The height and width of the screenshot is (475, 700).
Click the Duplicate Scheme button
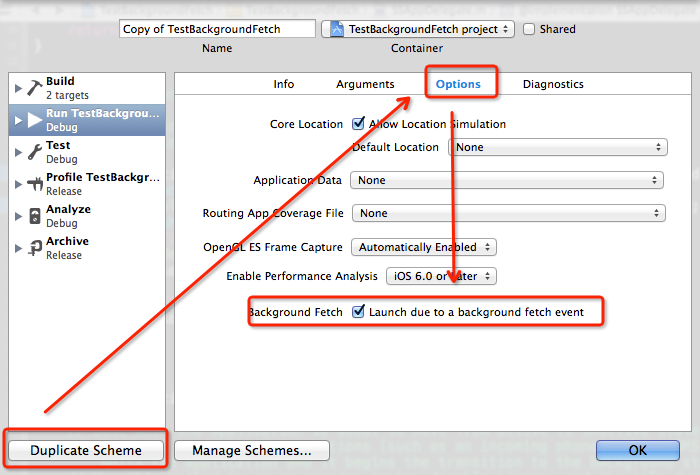[86, 451]
